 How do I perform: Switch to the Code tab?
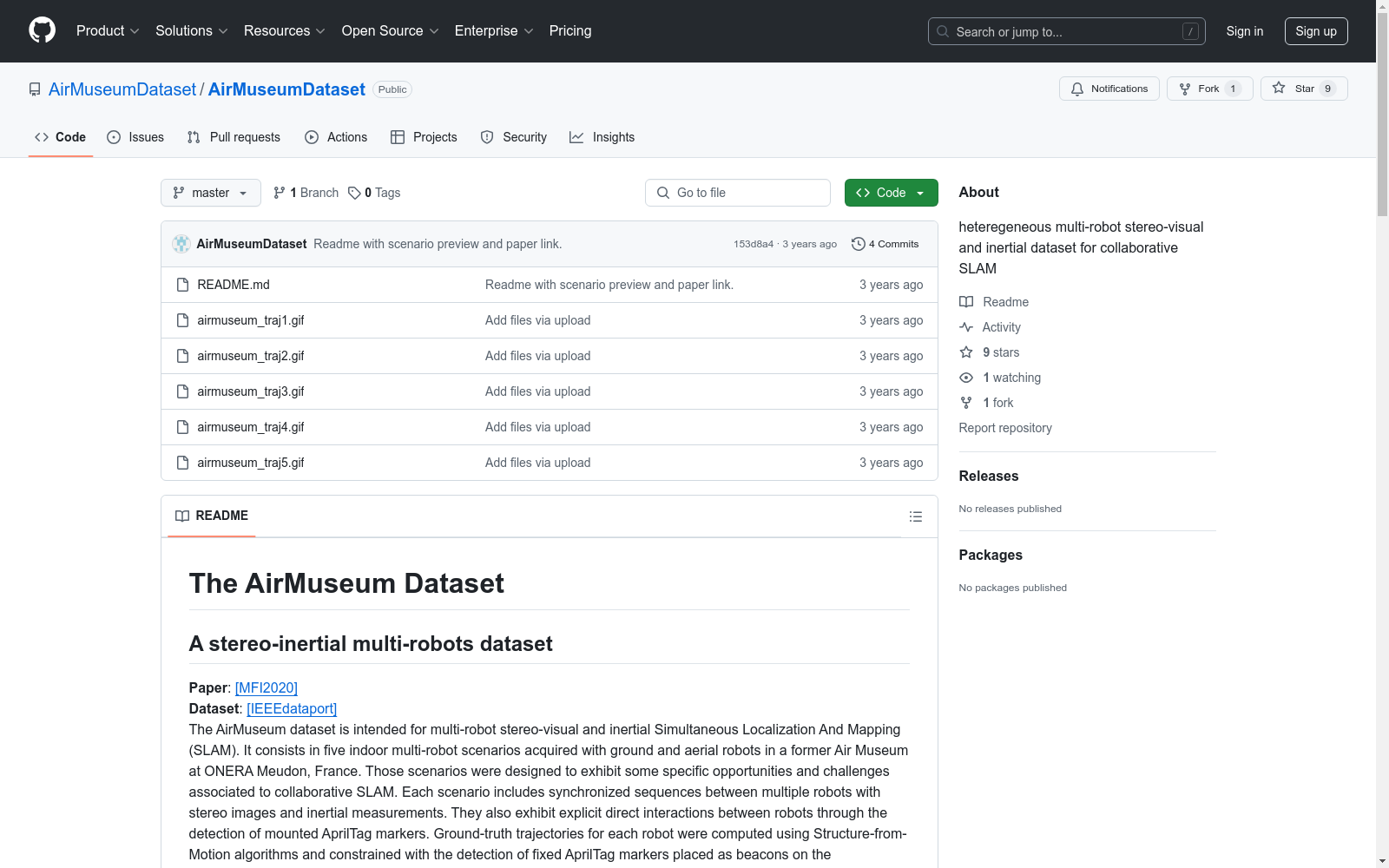point(61,137)
